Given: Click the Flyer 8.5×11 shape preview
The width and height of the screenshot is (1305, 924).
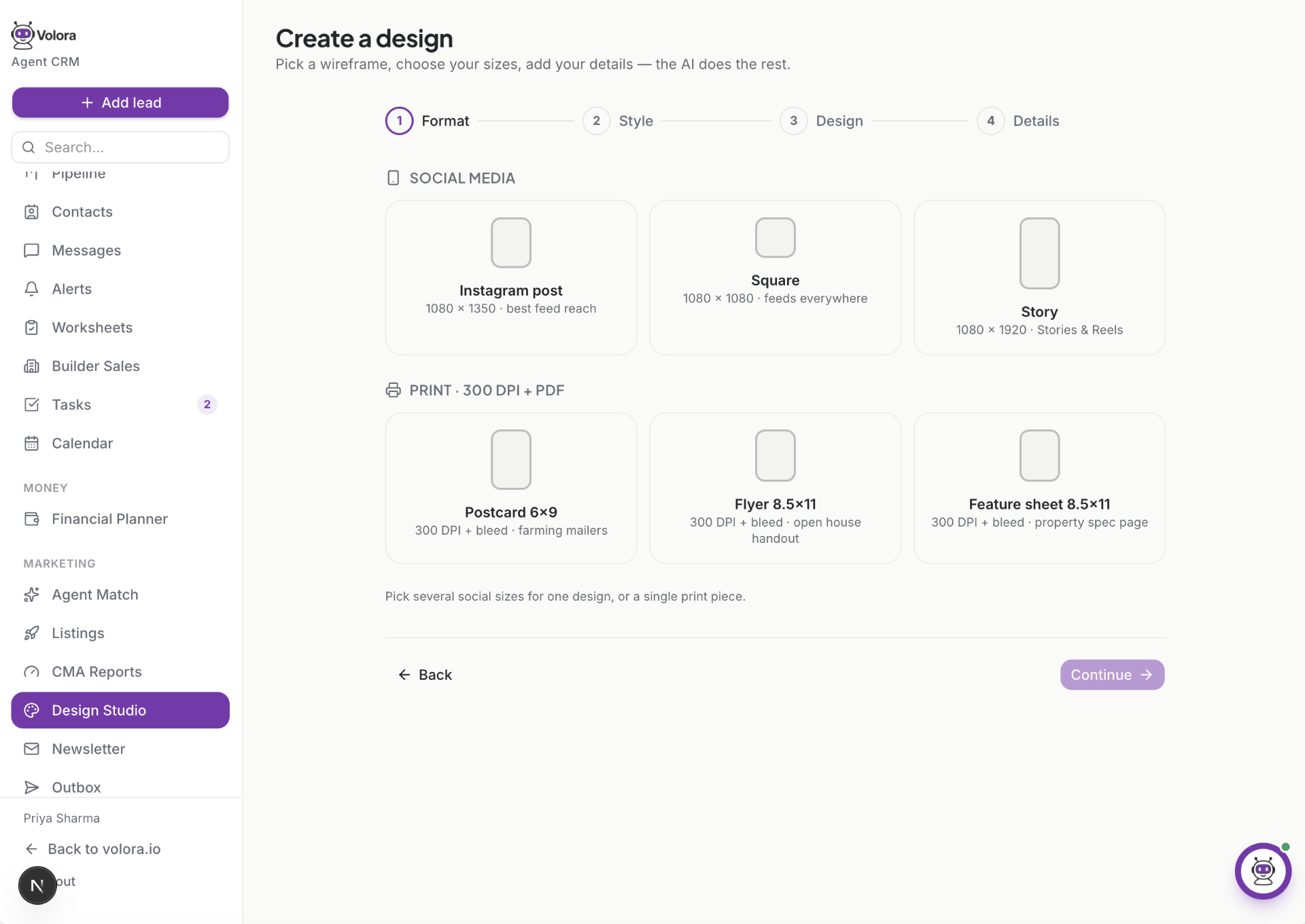Looking at the screenshot, I should [776, 455].
